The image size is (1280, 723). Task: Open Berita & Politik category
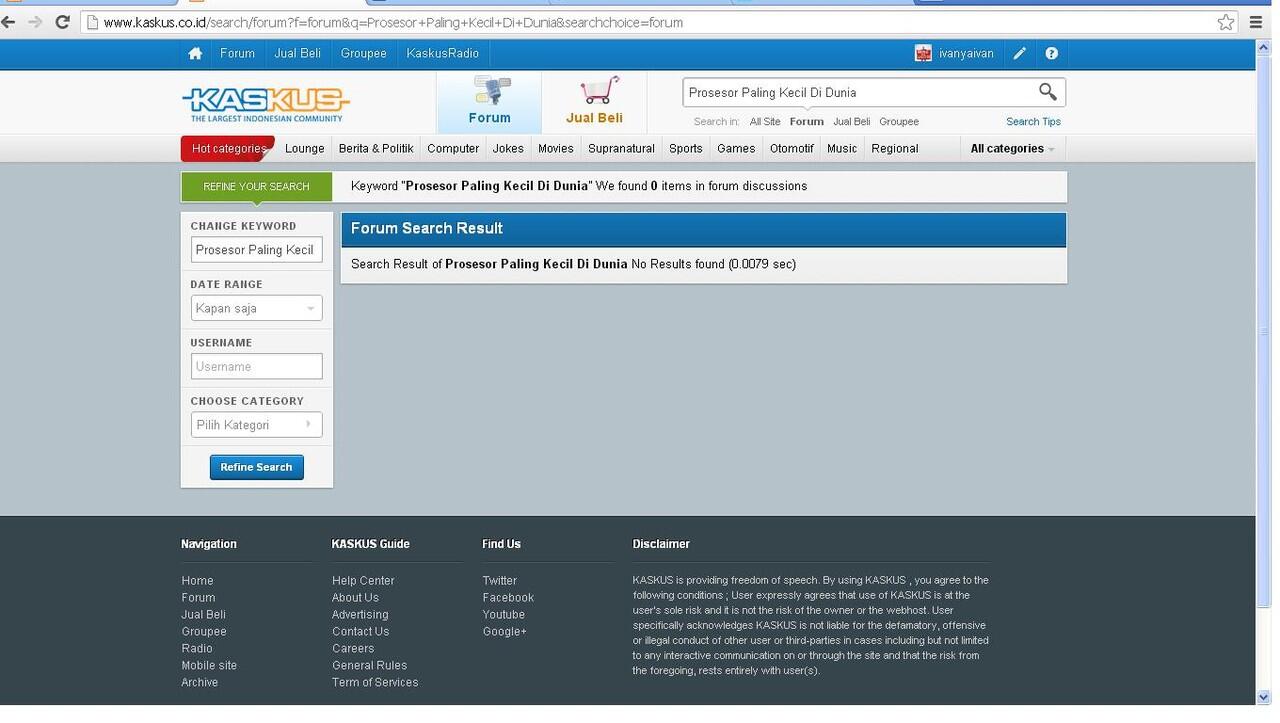pyautogui.click(x=376, y=149)
